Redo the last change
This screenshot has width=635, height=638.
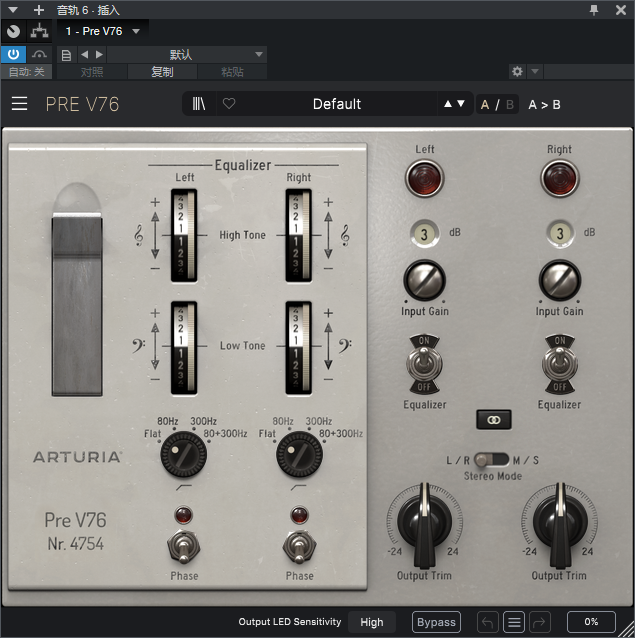click(x=539, y=622)
